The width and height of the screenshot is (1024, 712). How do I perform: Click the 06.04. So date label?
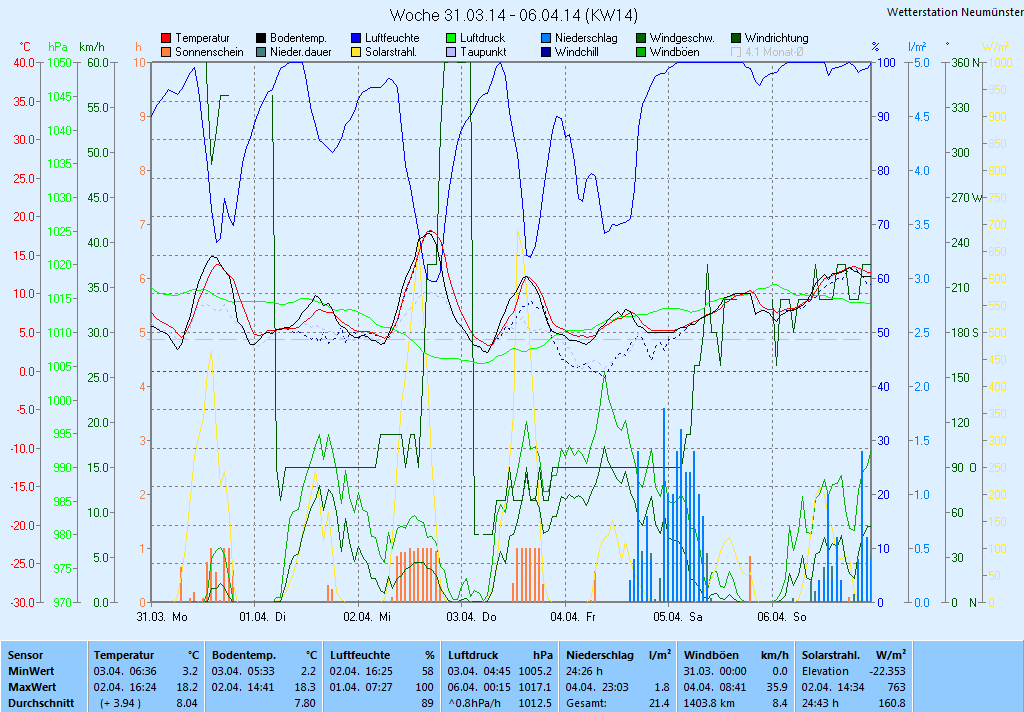coord(782,617)
